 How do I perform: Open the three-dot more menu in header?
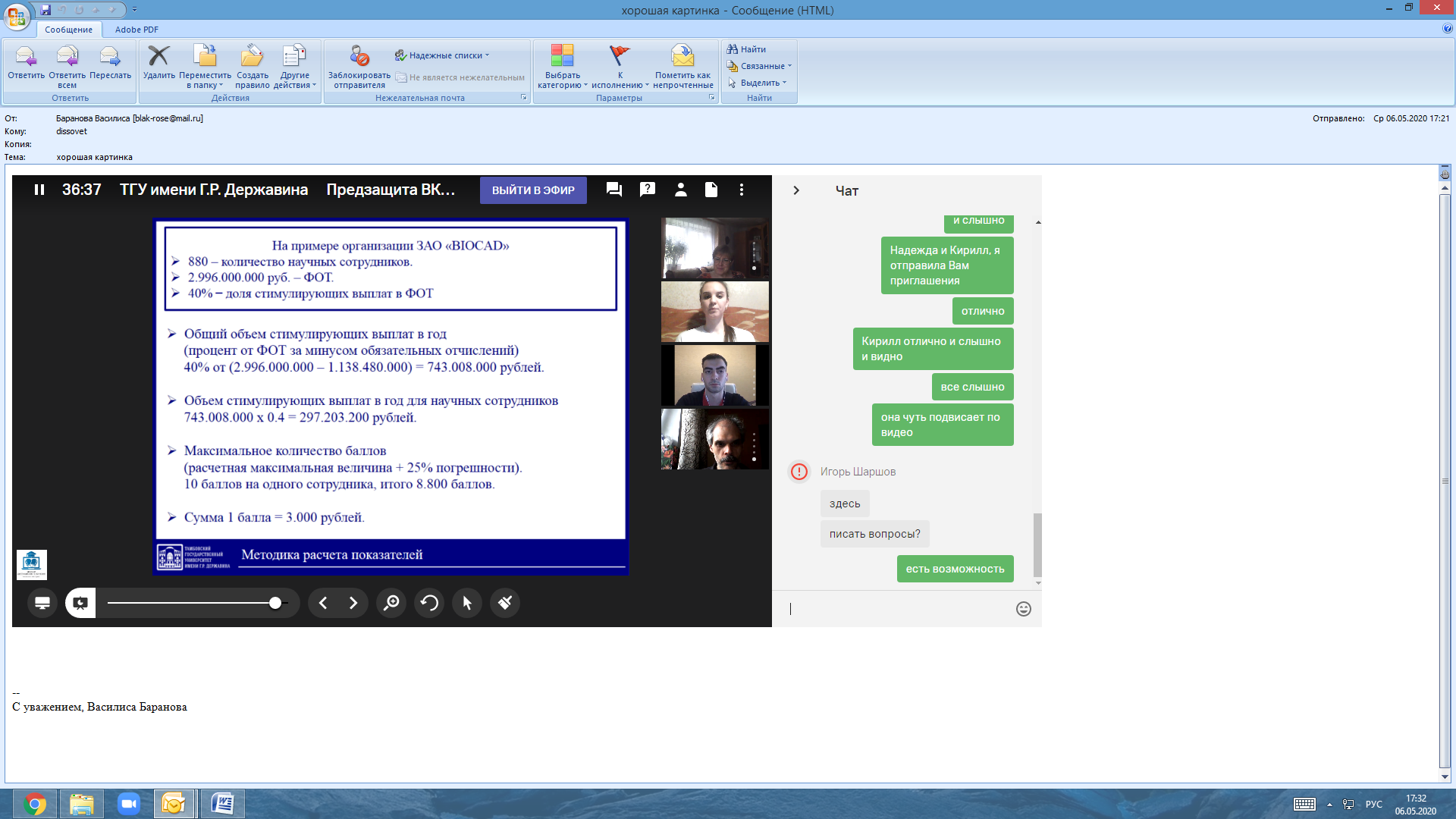(742, 190)
